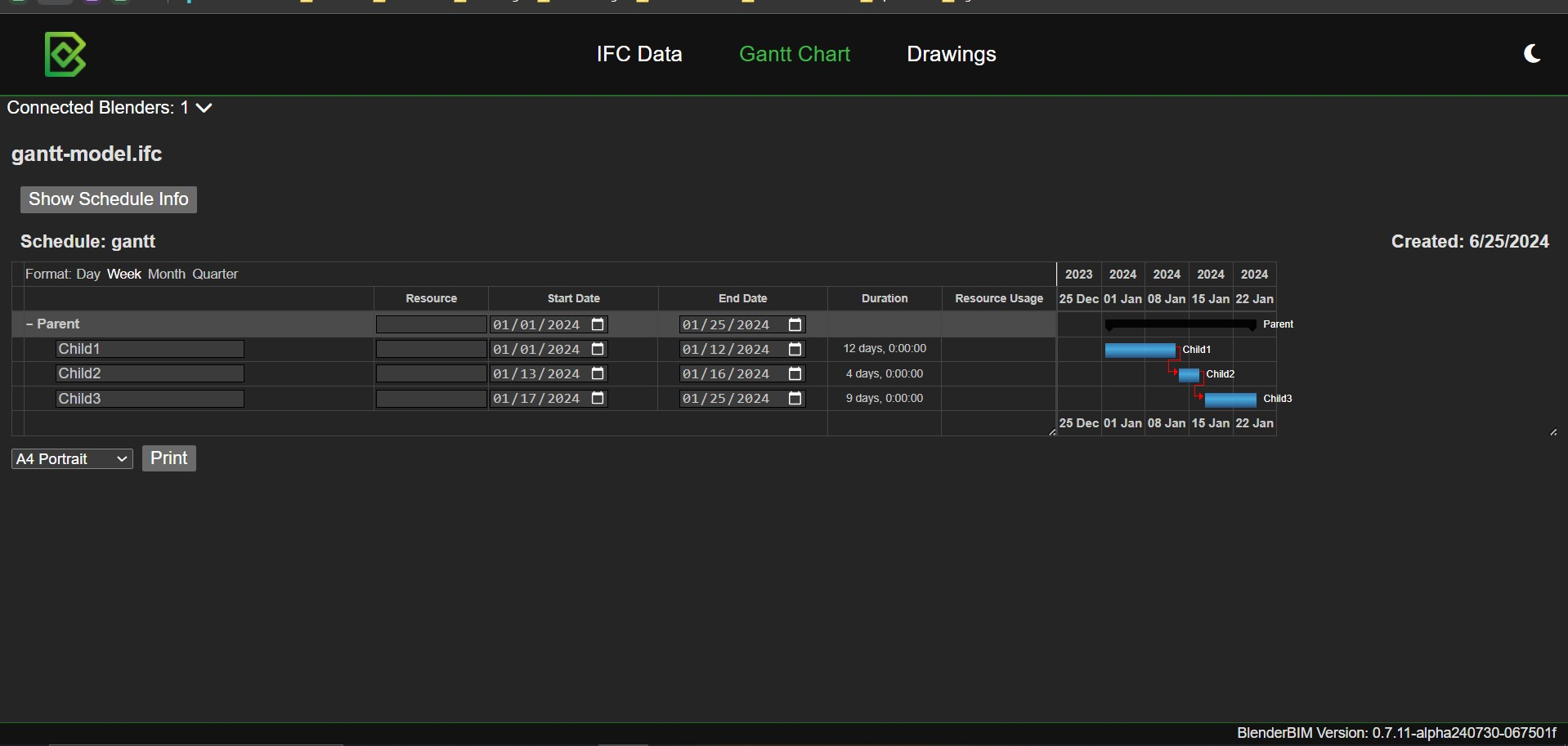Click the Child2 task name field
1568x746 pixels.
(x=150, y=373)
